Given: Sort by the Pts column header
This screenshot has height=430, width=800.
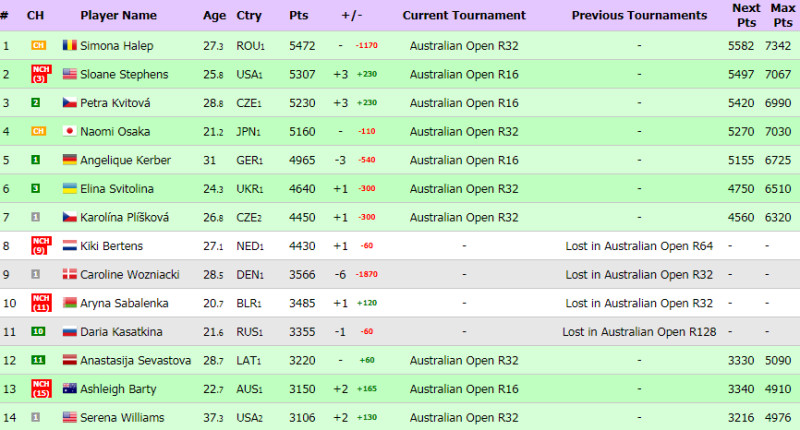Looking at the screenshot, I should (x=298, y=15).
